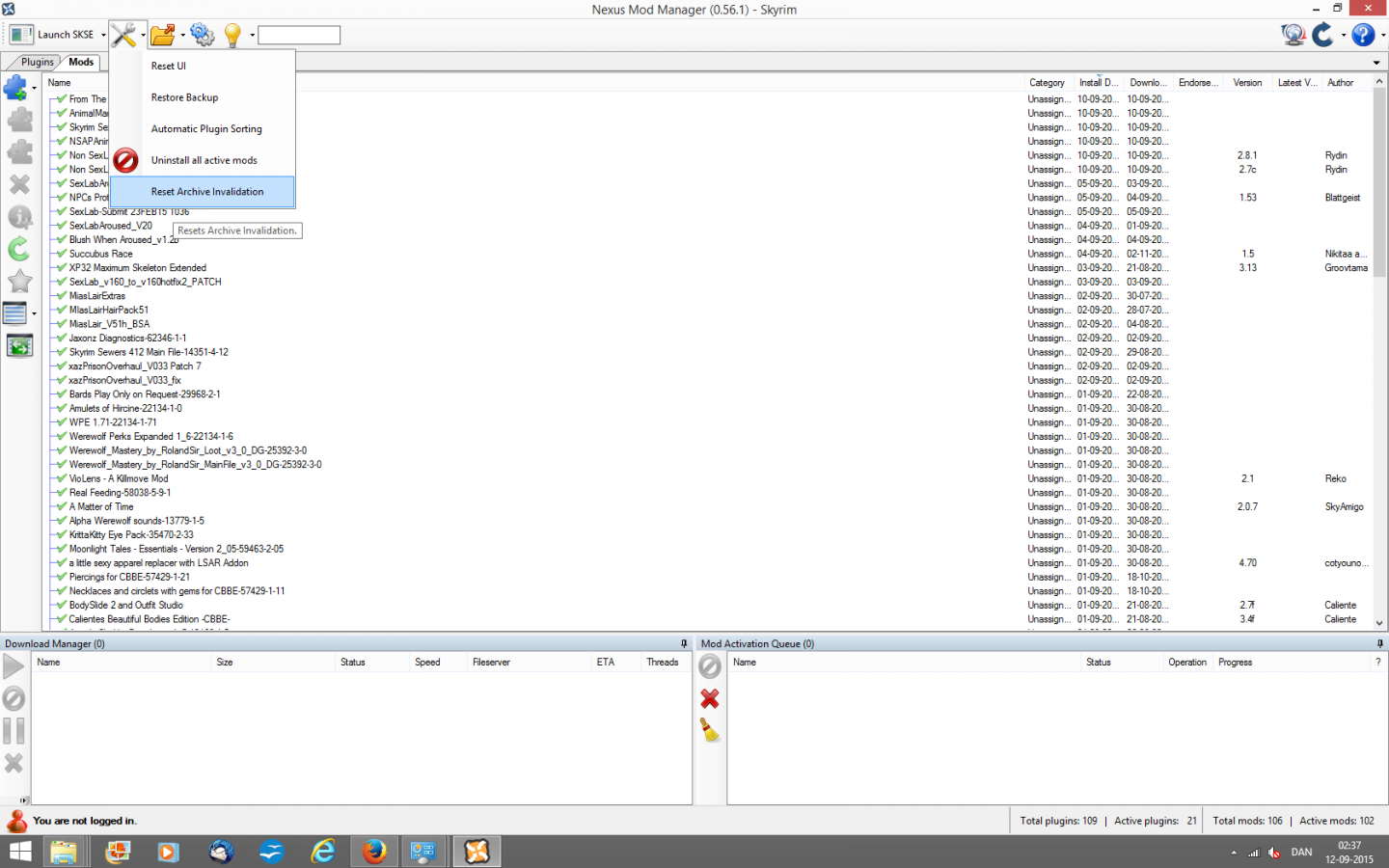
Task: Open the folder icon in top toolbar
Action: point(162,35)
